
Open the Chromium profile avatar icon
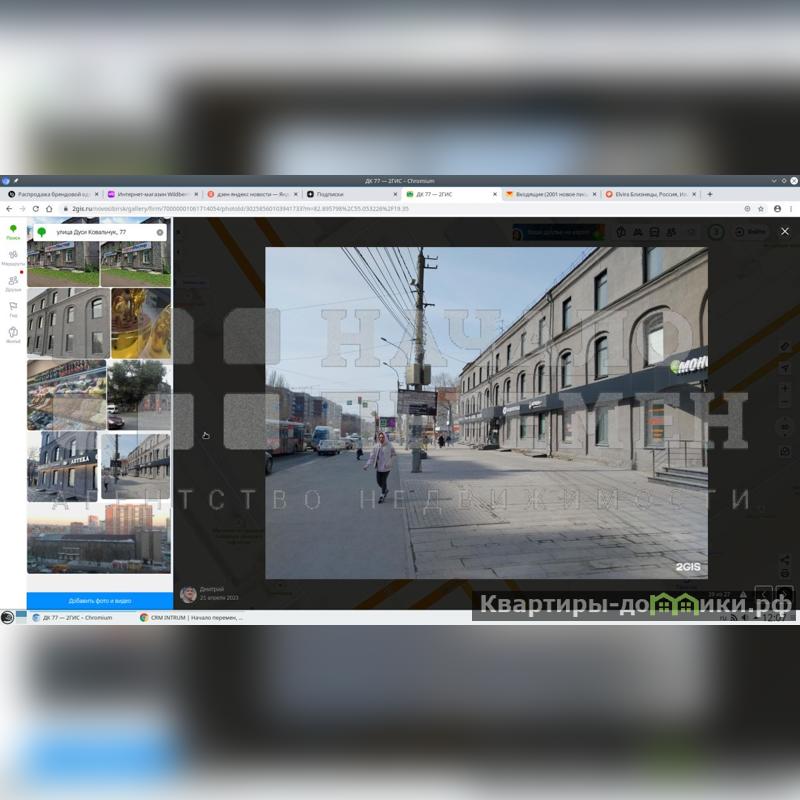[x=775, y=208]
